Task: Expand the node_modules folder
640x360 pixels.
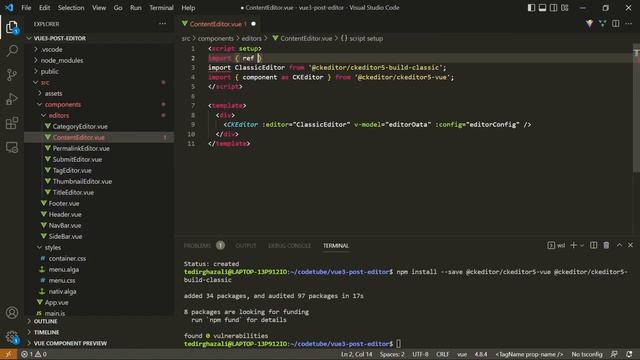Action: [99, 60]
